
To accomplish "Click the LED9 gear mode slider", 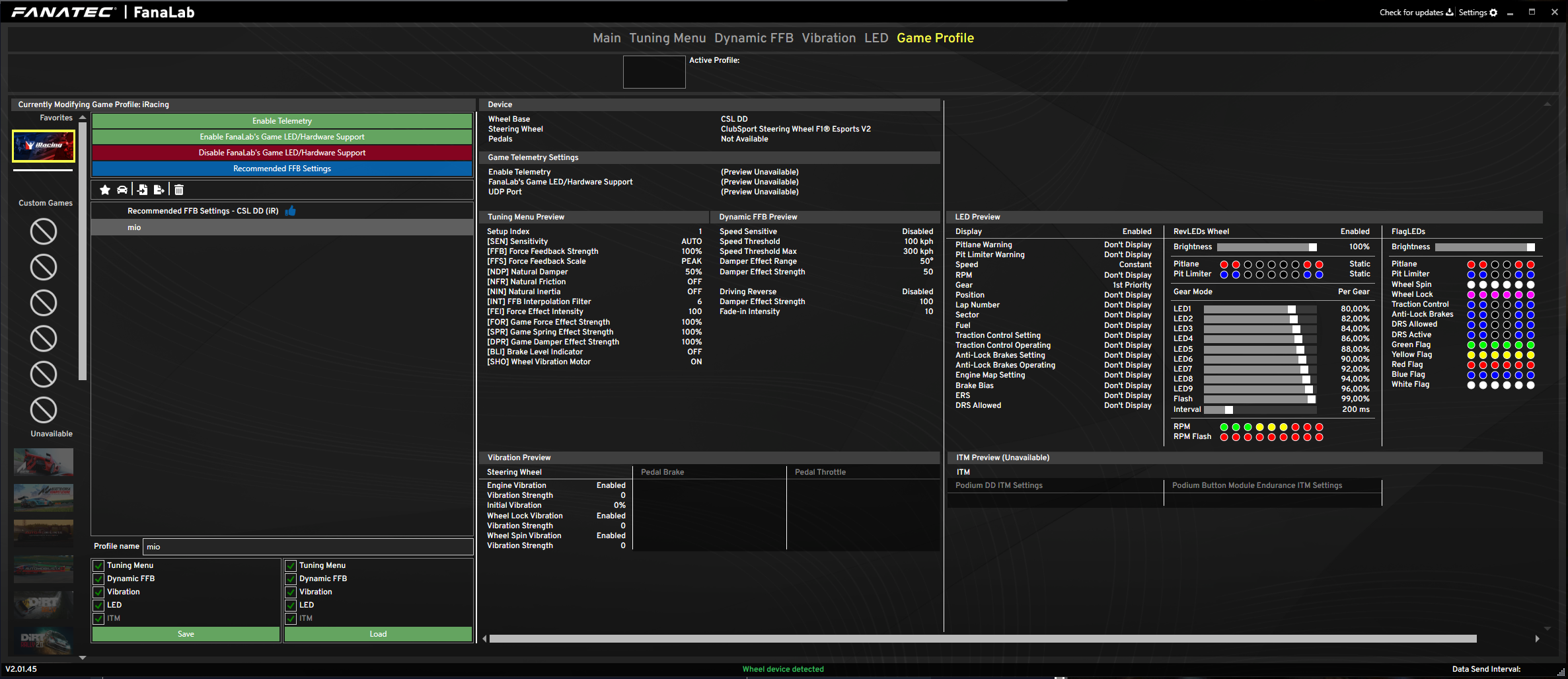I will coord(1260,389).
